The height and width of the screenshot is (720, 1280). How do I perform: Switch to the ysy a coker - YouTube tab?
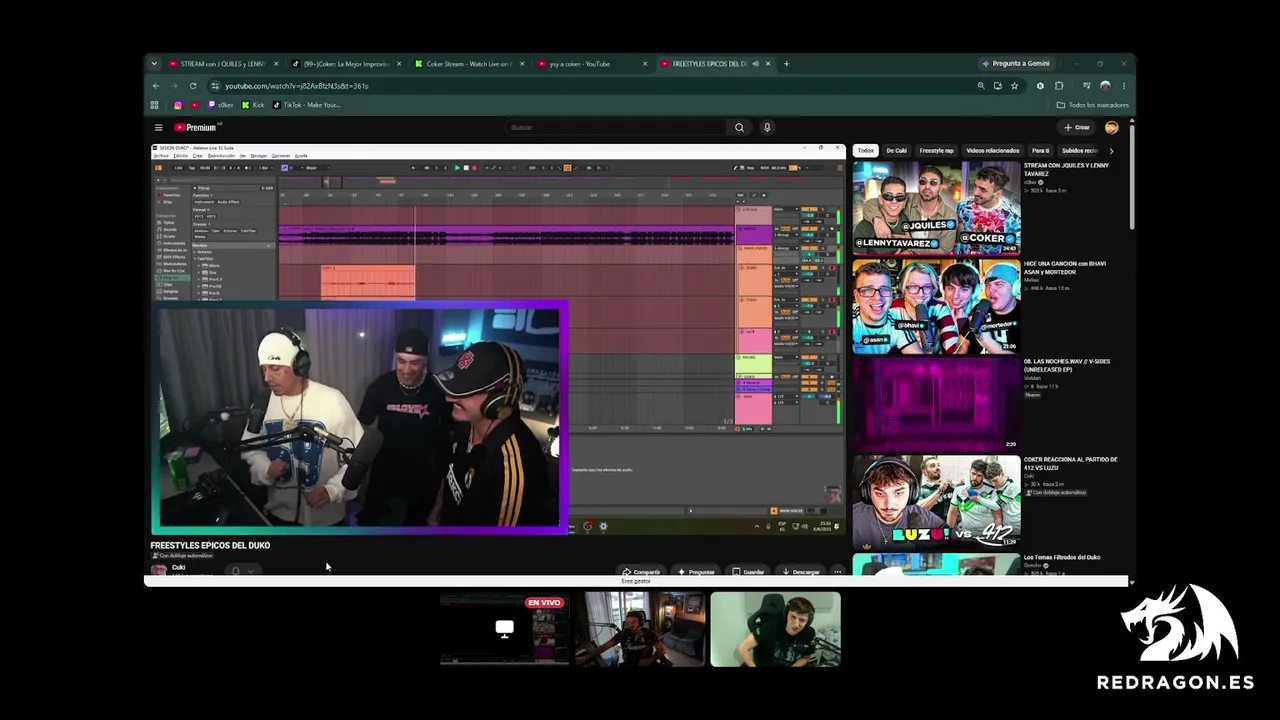[592, 64]
